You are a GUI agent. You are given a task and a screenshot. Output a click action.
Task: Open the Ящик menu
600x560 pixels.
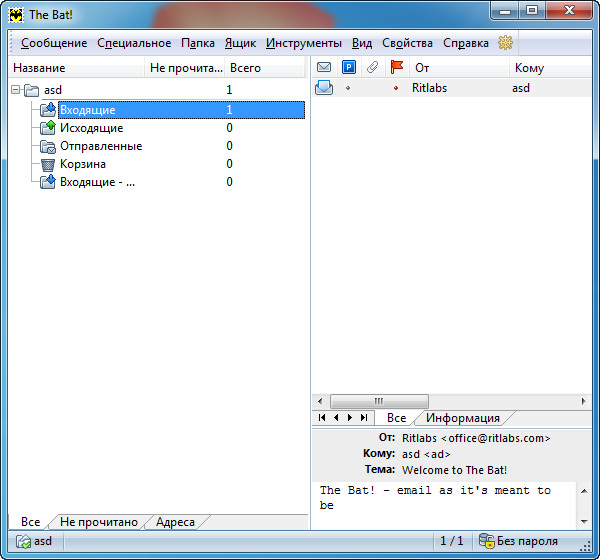[240, 43]
